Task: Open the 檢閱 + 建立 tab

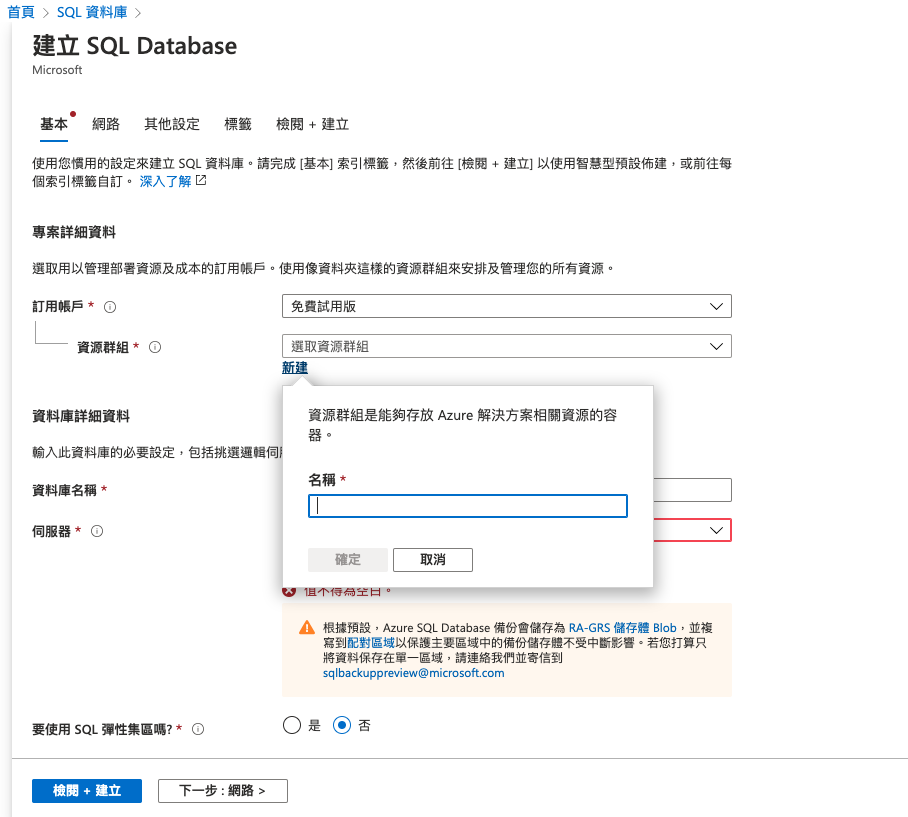Action: [312, 124]
